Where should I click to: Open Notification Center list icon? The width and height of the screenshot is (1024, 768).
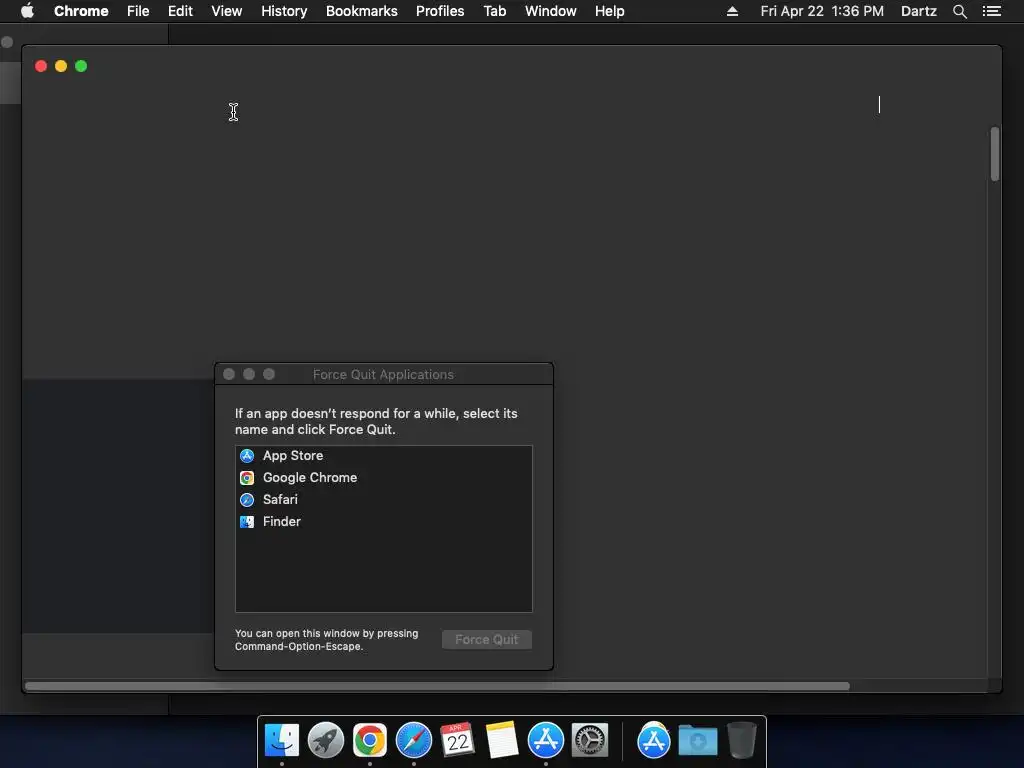(992, 11)
